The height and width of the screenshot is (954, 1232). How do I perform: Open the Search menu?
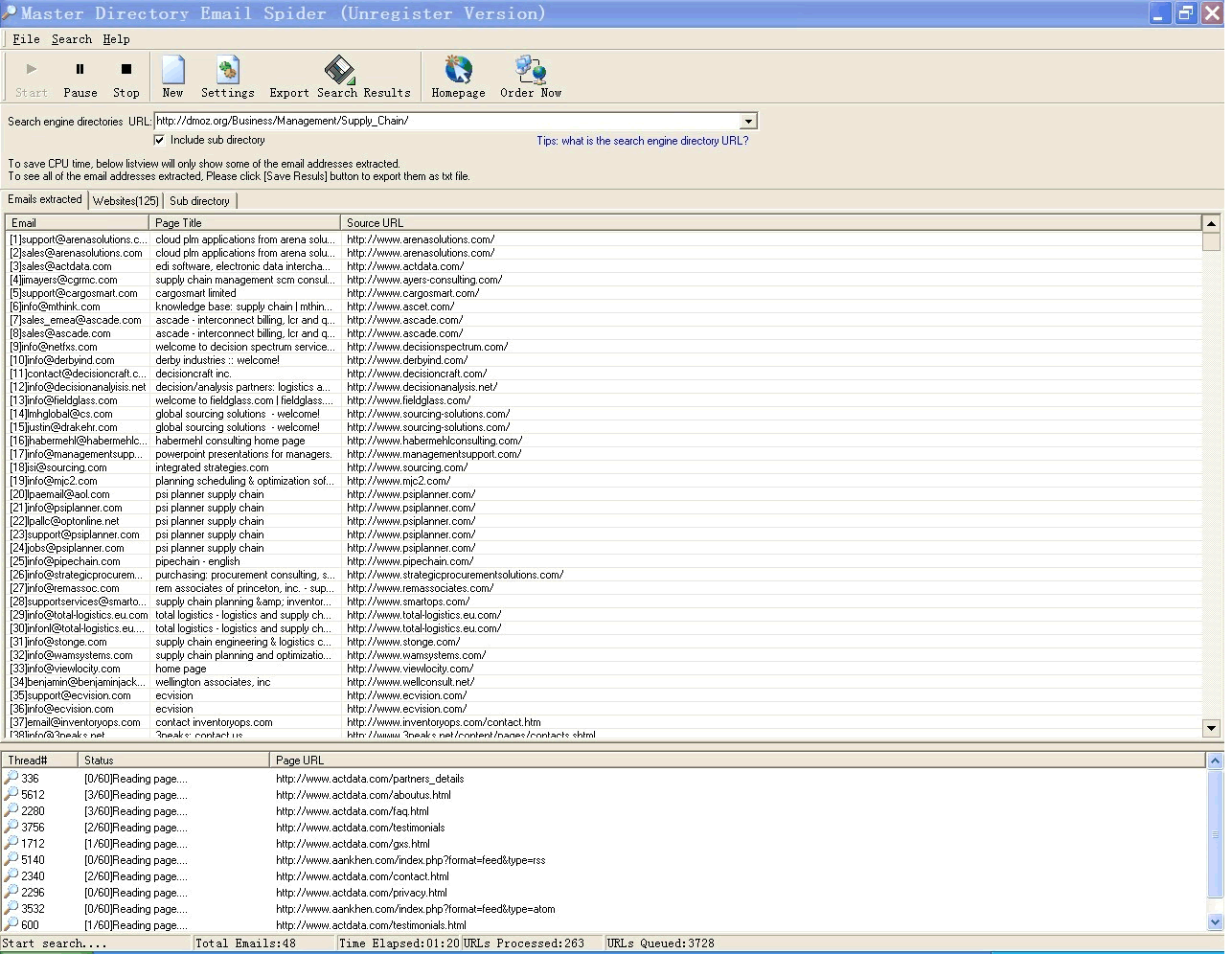72,39
